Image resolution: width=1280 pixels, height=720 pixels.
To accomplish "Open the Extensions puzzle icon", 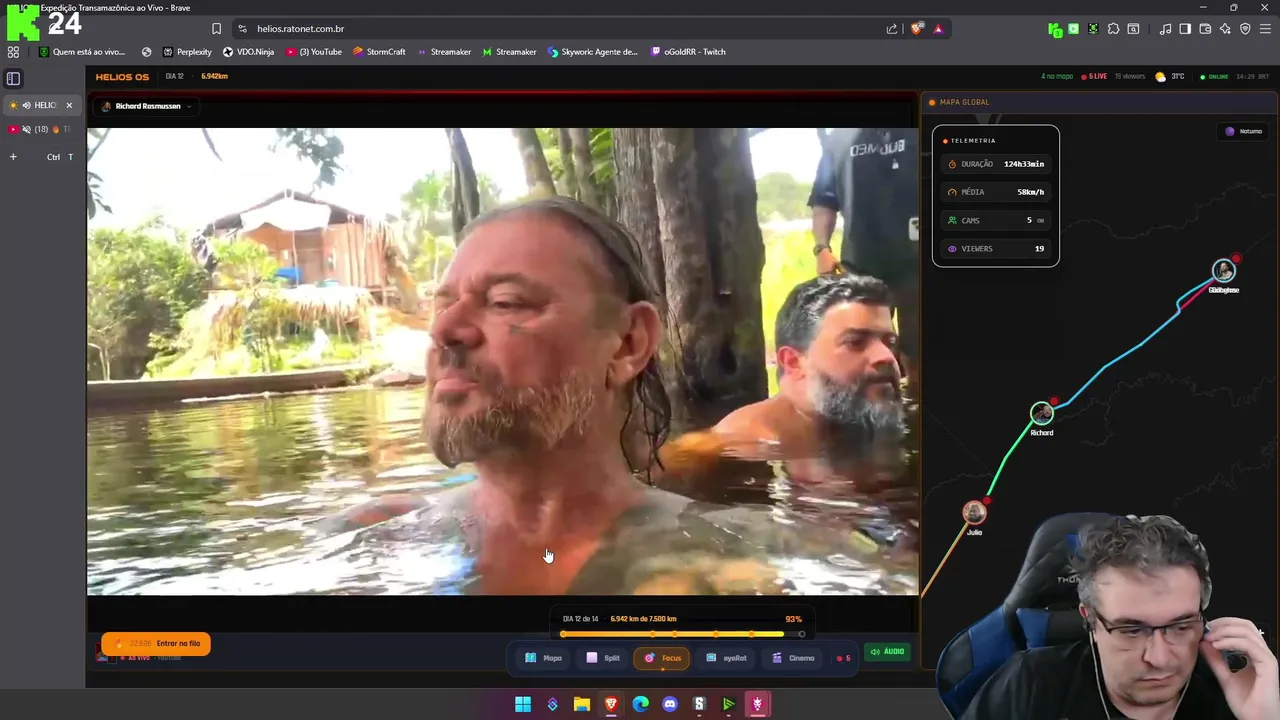I will pyautogui.click(x=1113, y=29).
